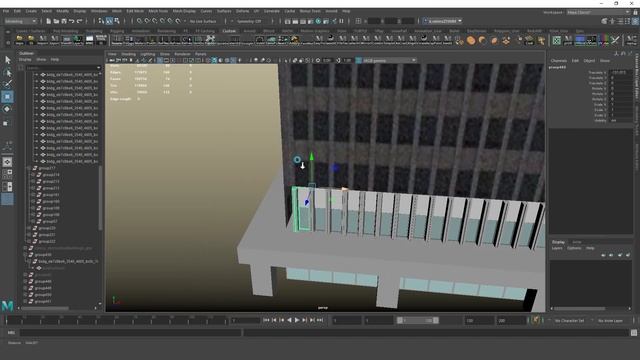This screenshot has height=360, width=640.
Task: Expand group217 in the Outliner
Action: point(29,168)
